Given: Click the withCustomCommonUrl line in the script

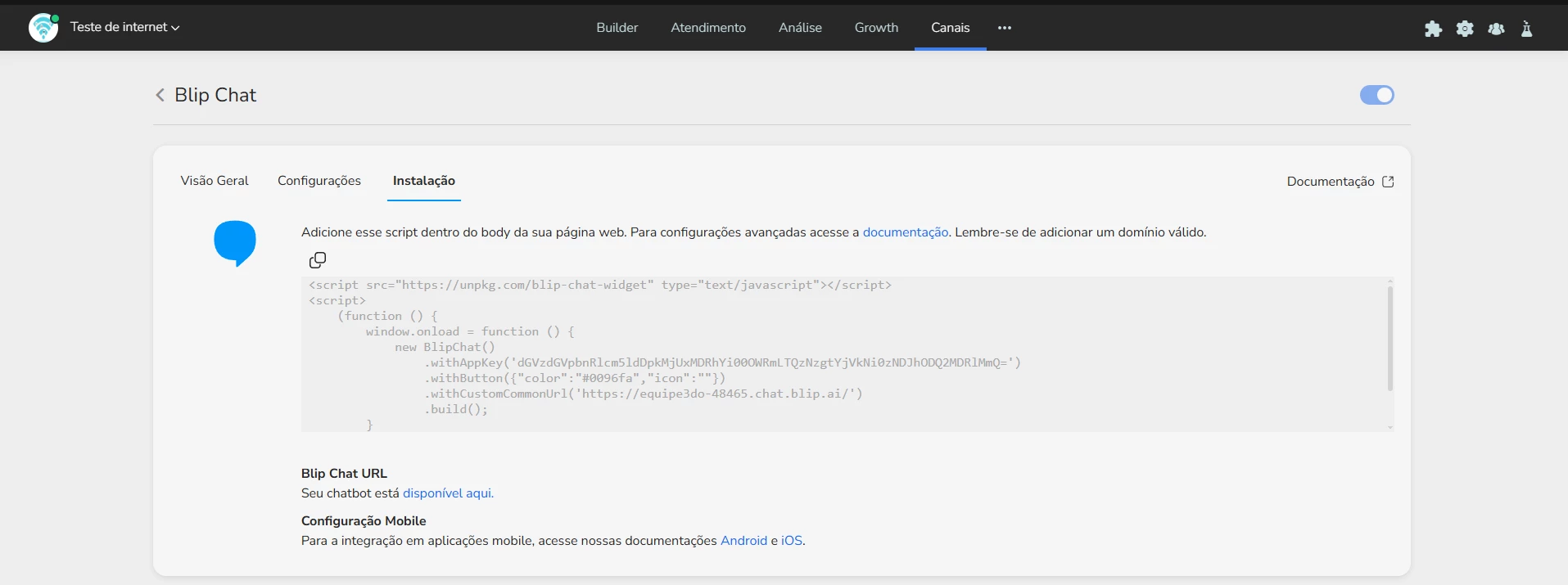Looking at the screenshot, I should click(x=643, y=394).
